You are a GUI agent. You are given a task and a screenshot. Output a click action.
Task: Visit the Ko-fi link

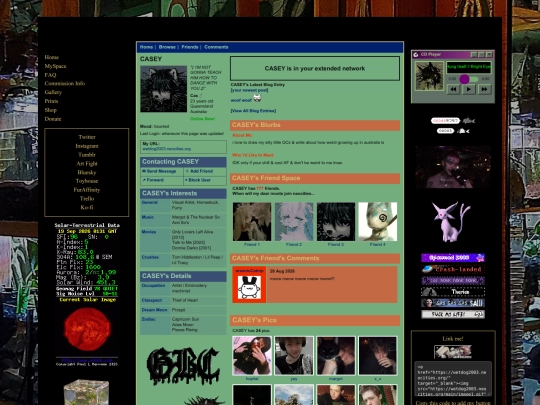87,207
